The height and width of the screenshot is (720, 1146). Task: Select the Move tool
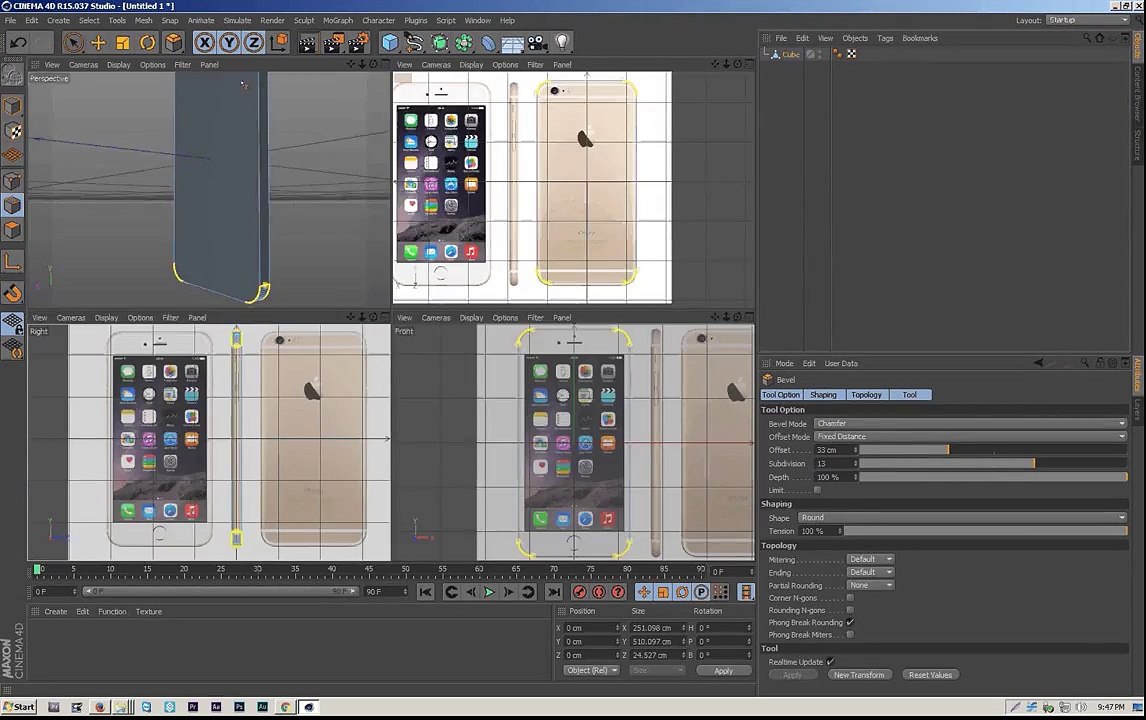point(98,42)
